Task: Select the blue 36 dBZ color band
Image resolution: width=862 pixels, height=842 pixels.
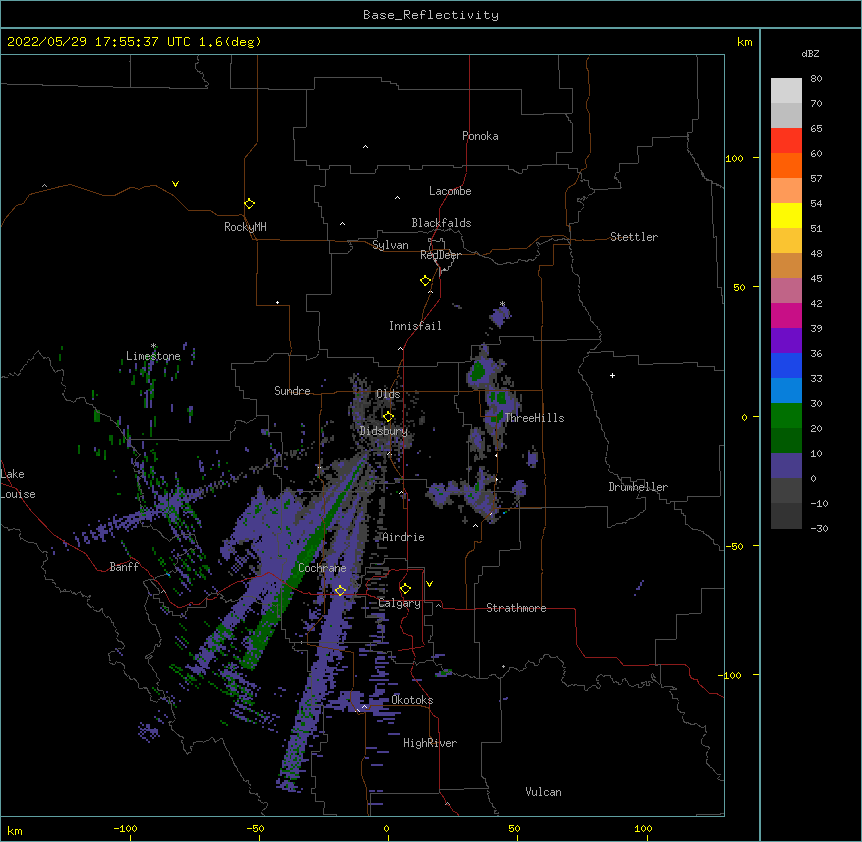Action: [786, 365]
